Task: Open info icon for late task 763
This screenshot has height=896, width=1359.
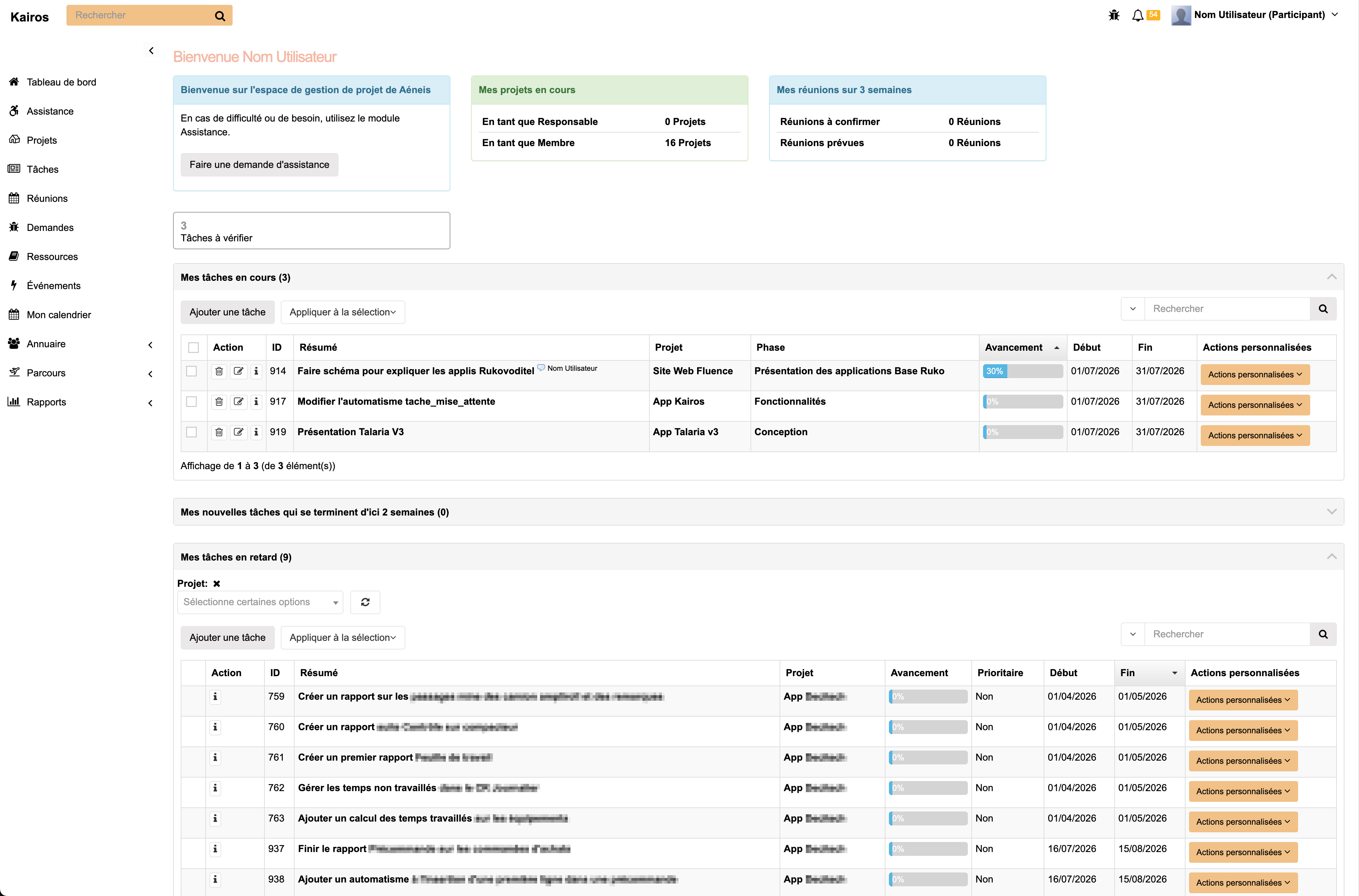Action: click(215, 818)
